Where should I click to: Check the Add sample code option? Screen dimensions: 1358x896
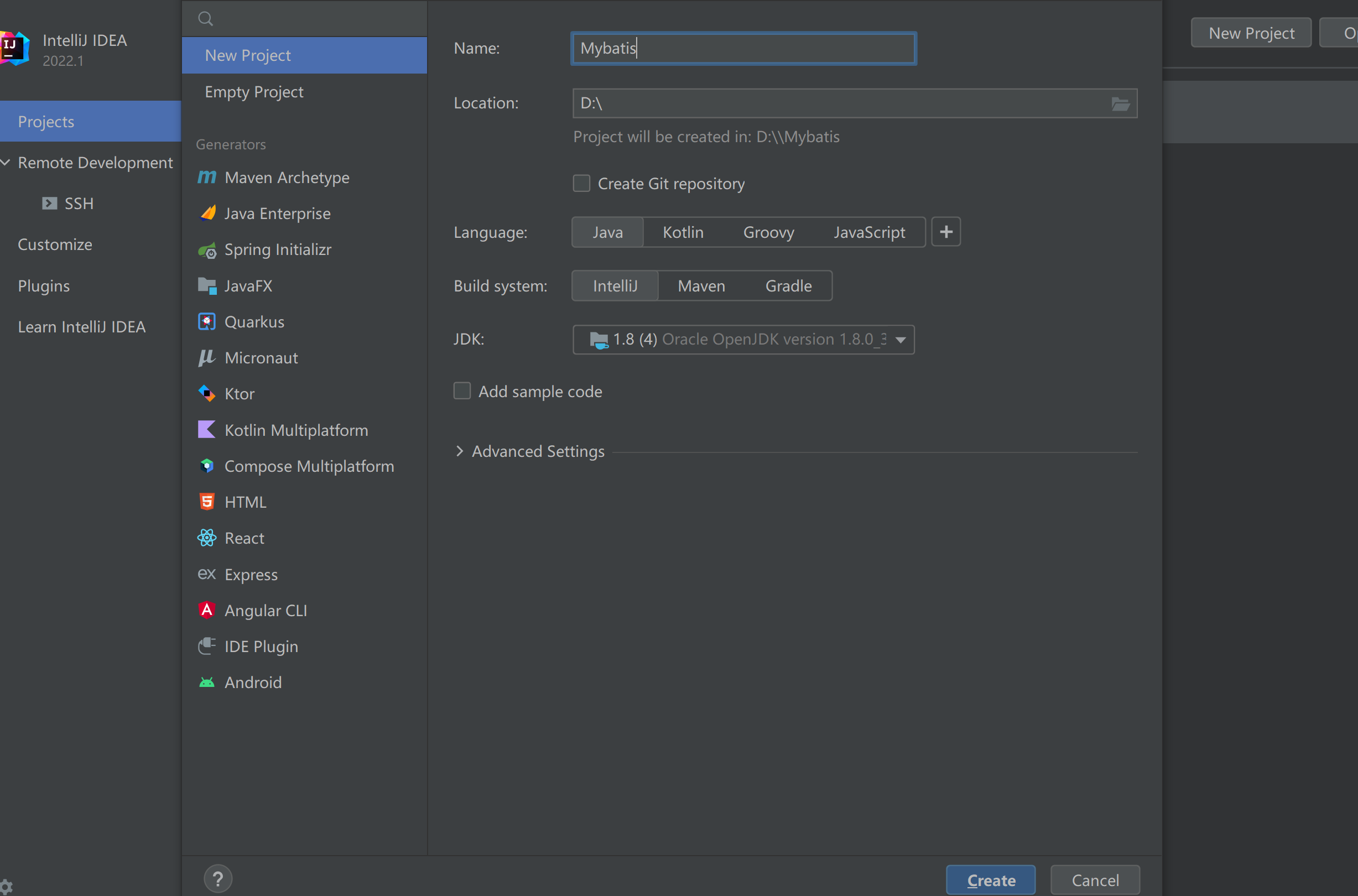tap(462, 391)
